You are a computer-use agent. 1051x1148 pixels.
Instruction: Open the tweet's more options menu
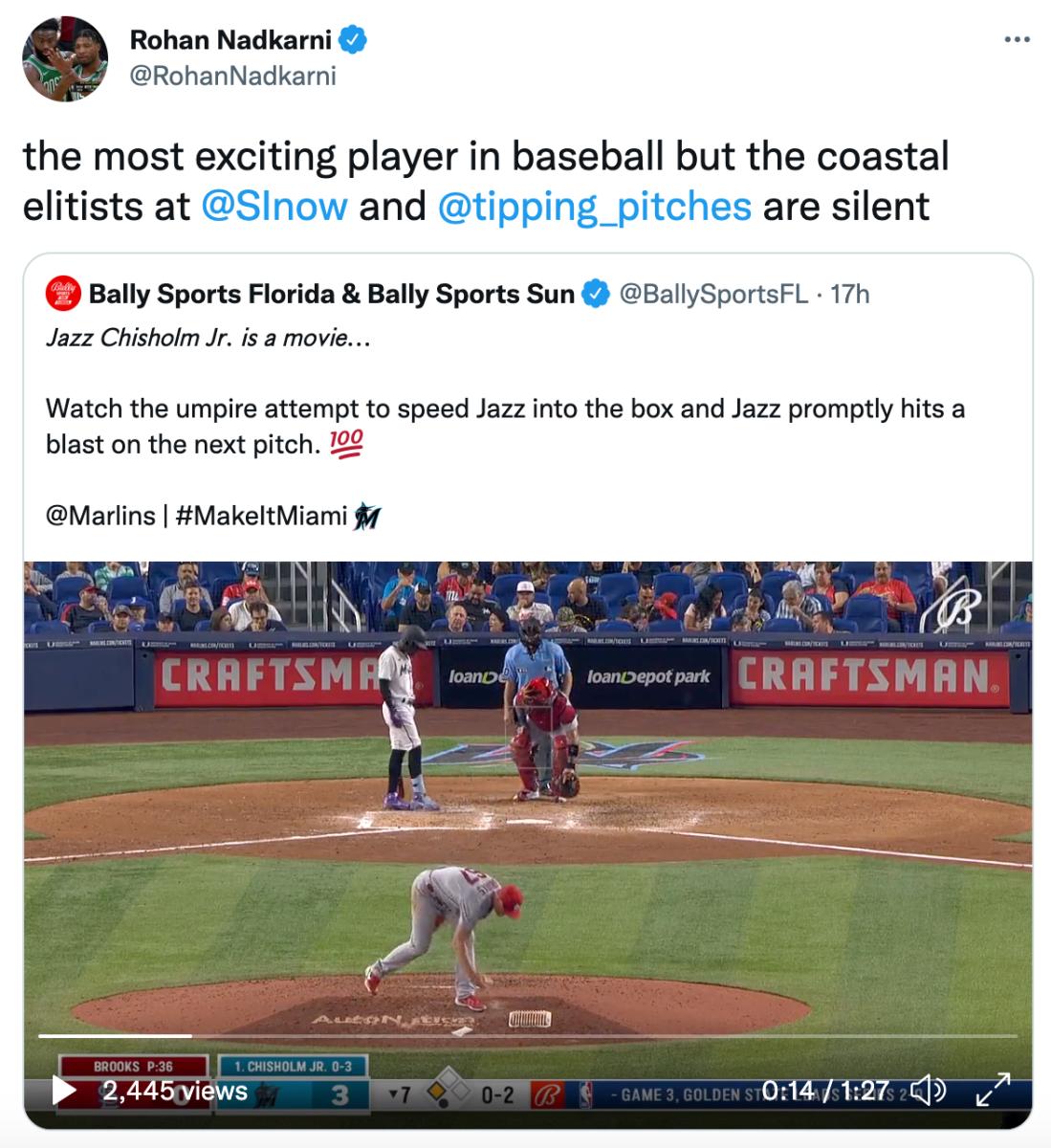1016,39
